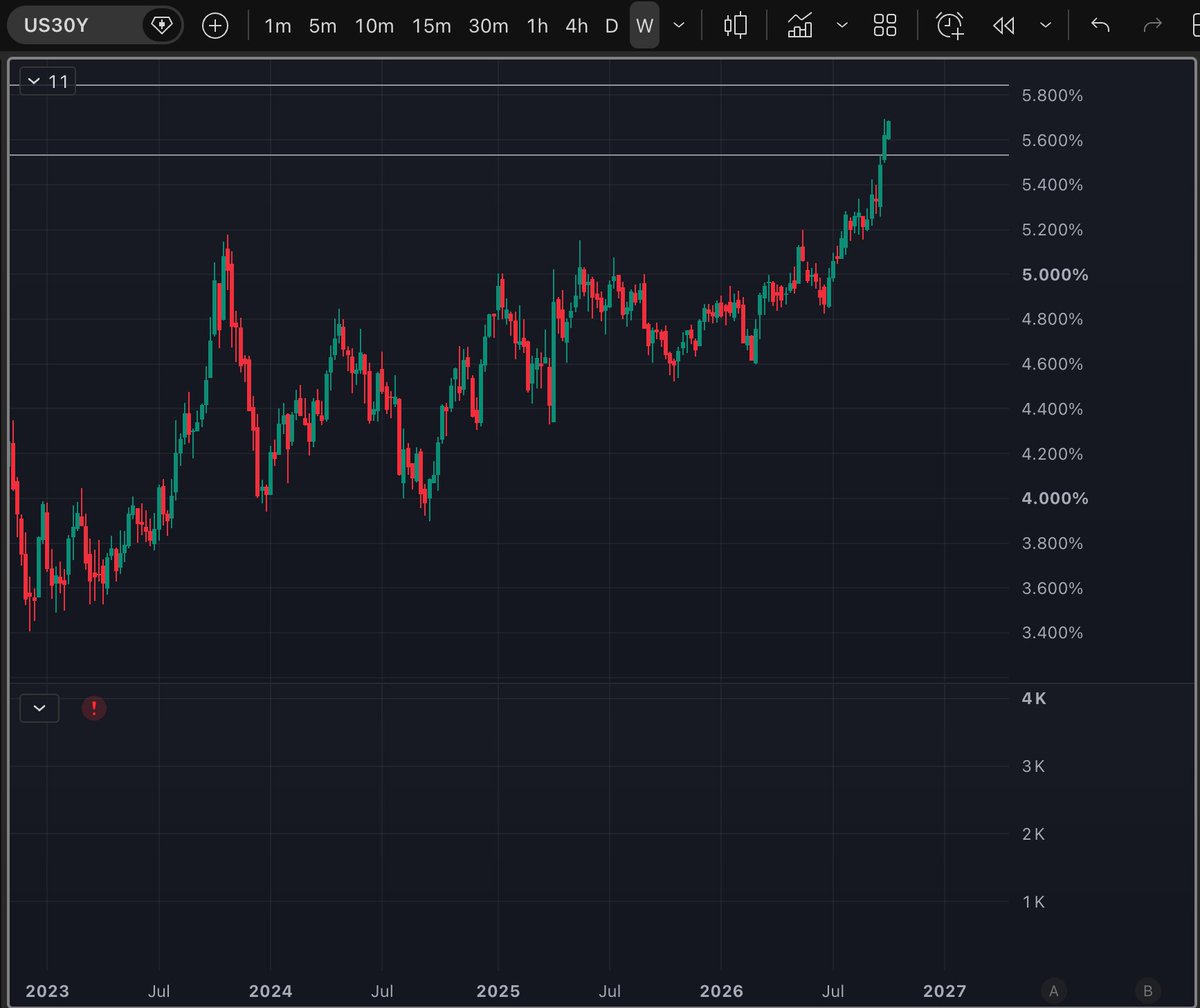Collapse the indicator legend showing 11

tap(48, 81)
